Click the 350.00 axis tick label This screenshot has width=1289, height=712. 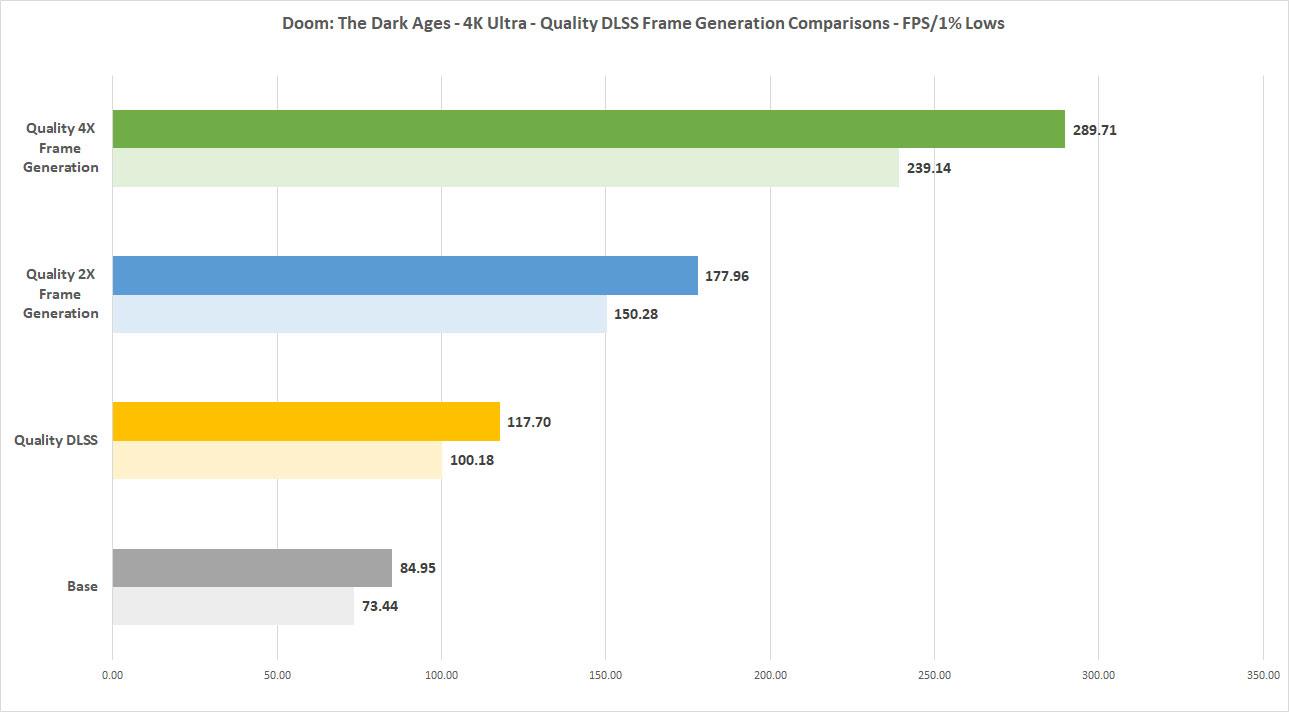pyautogui.click(x=1263, y=675)
